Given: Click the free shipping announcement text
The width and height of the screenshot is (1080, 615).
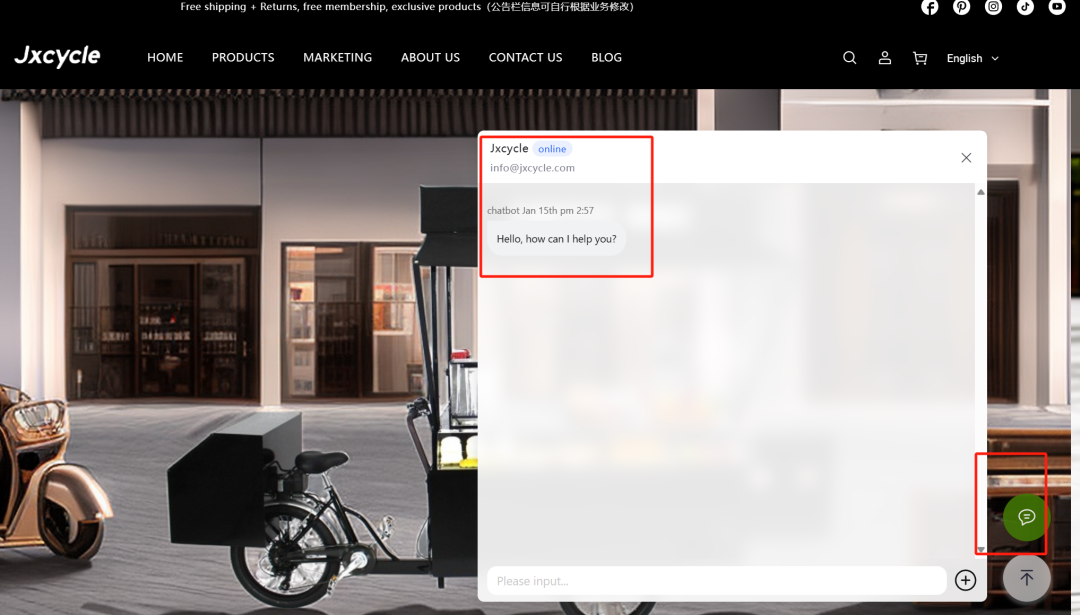Looking at the screenshot, I should [406, 7].
